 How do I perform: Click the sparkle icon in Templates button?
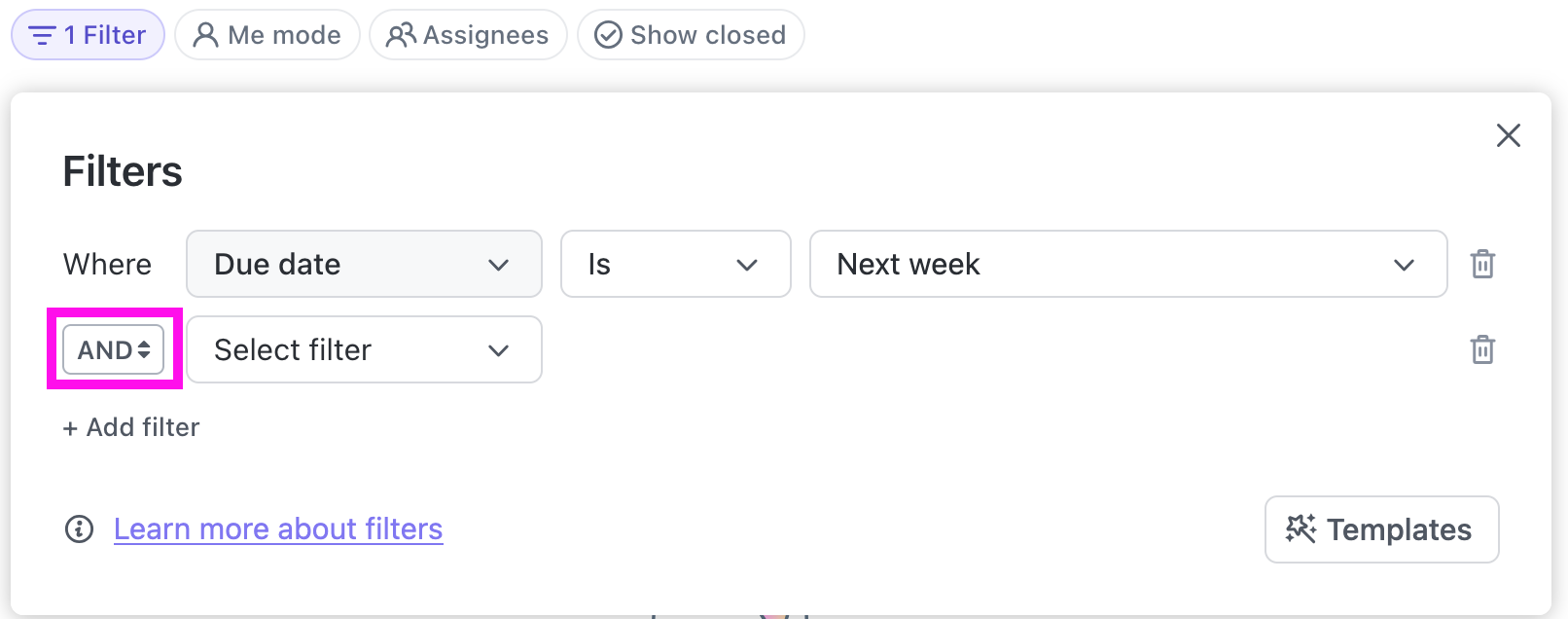[x=1301, y=528]
